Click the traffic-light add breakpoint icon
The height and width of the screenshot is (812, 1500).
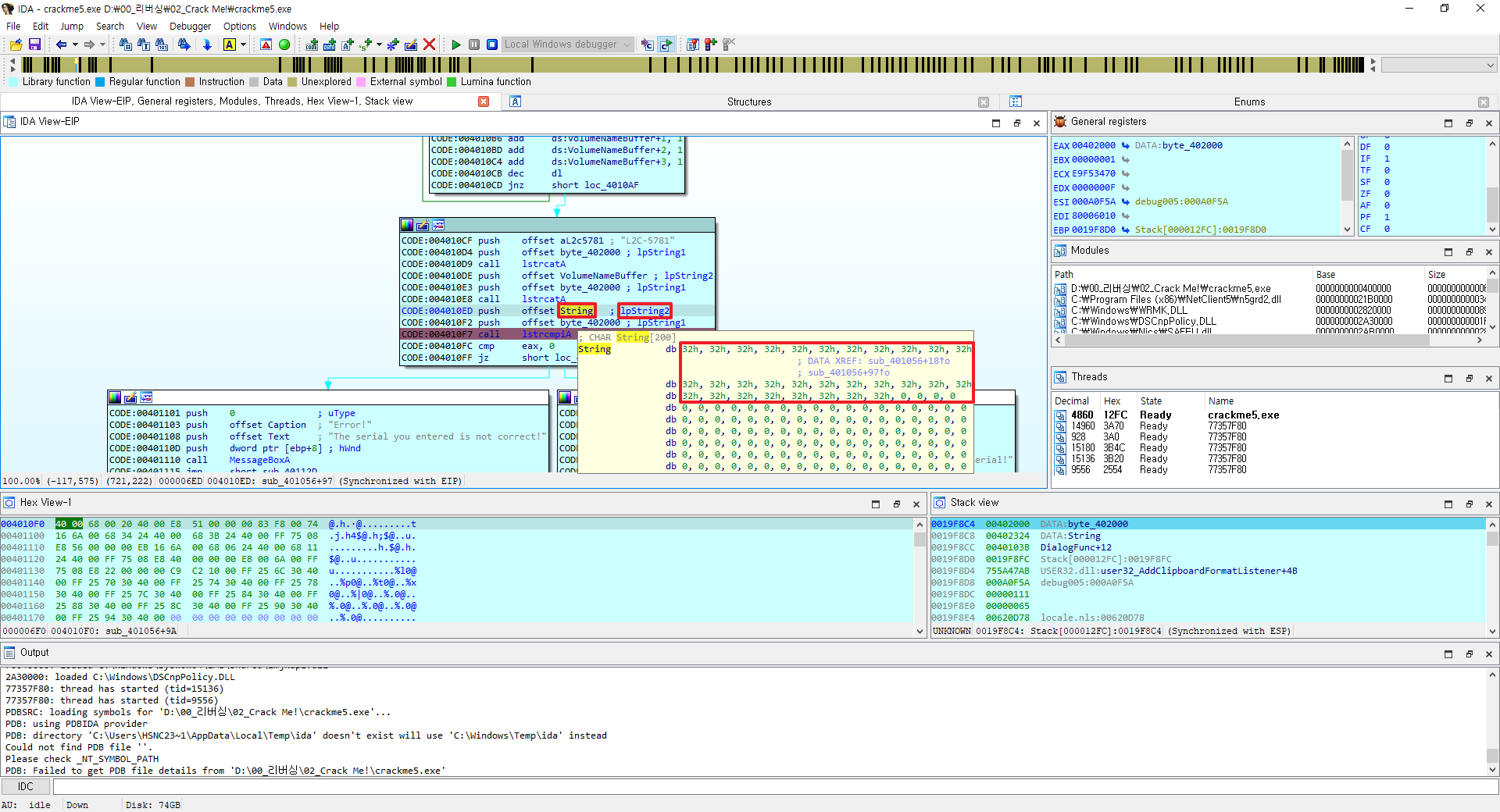click(x=710, y=45)
